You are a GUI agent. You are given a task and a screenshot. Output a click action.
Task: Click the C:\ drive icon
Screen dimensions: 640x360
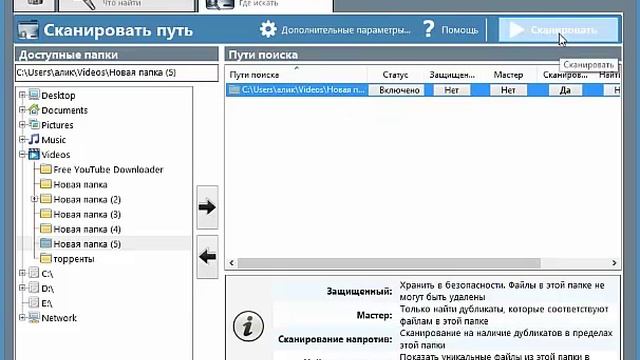point(34,273)
